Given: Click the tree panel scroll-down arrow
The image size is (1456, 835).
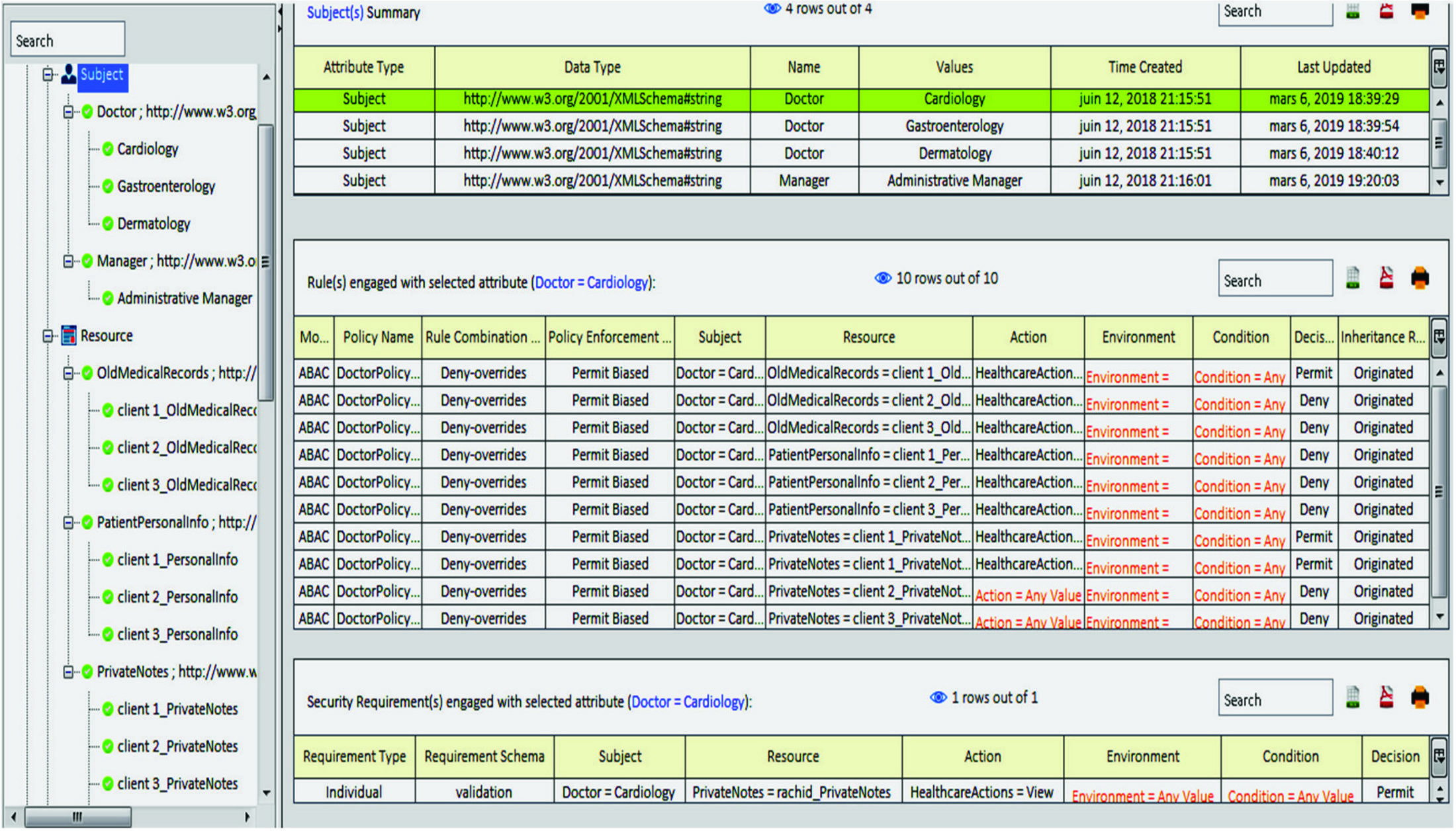Looking at the screenshot, I should (x=266, y=793).
